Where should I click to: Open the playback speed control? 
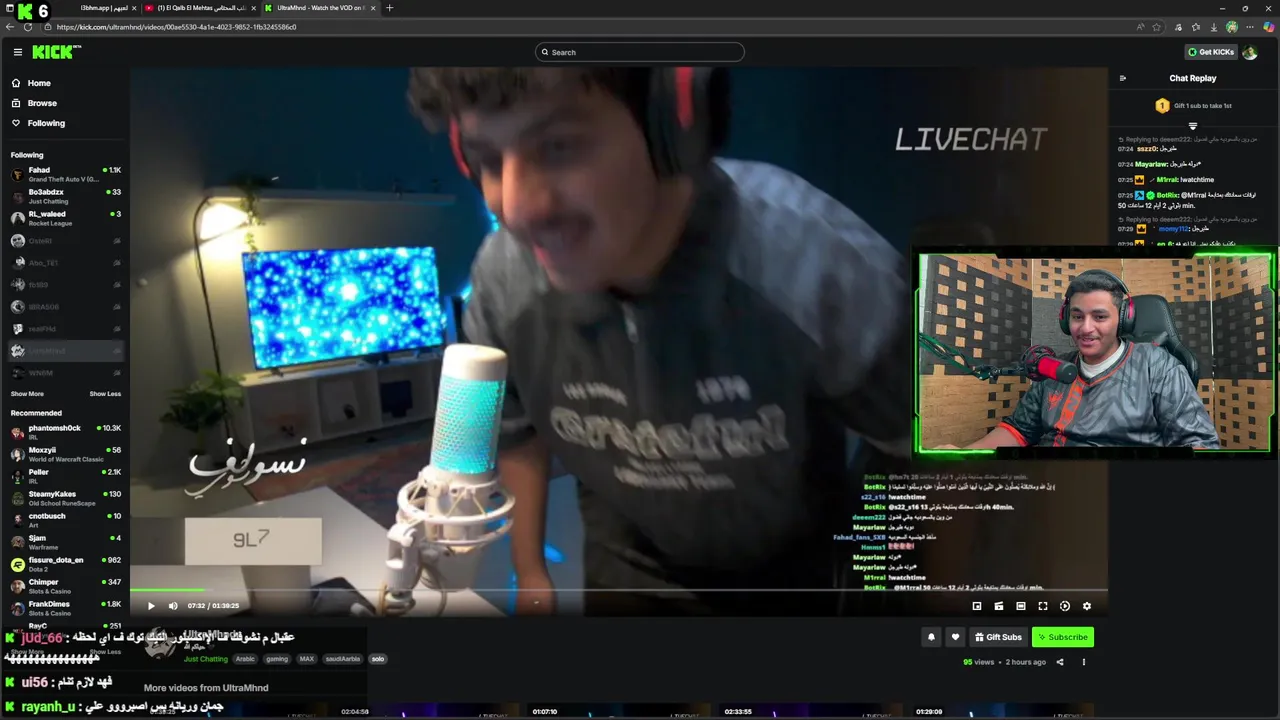point(1065,606)
